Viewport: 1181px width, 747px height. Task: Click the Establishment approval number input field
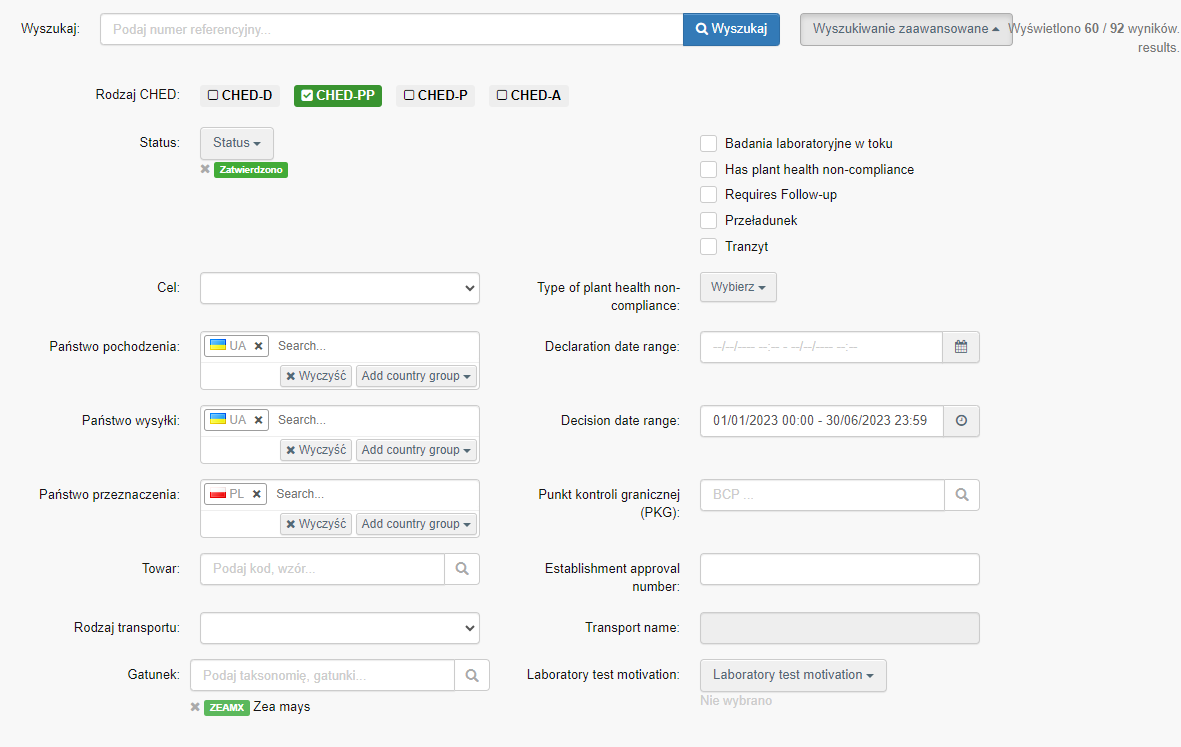839,569
